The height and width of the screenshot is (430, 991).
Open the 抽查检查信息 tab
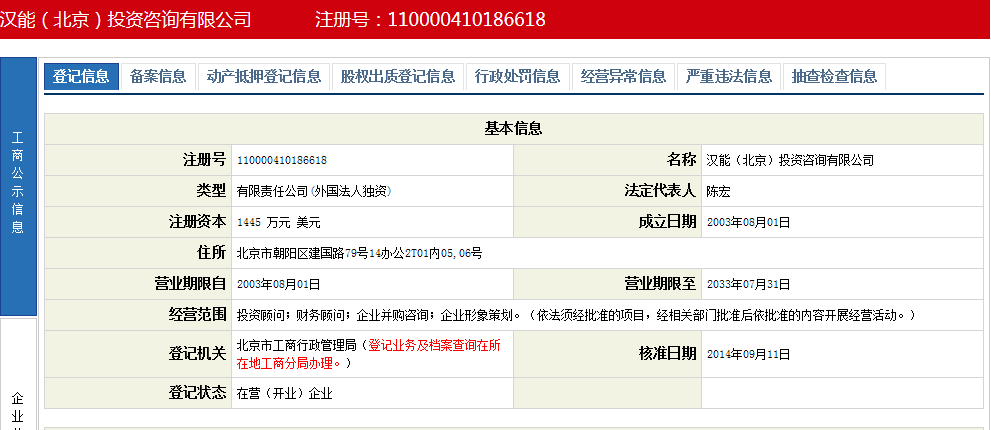[835, 77]
